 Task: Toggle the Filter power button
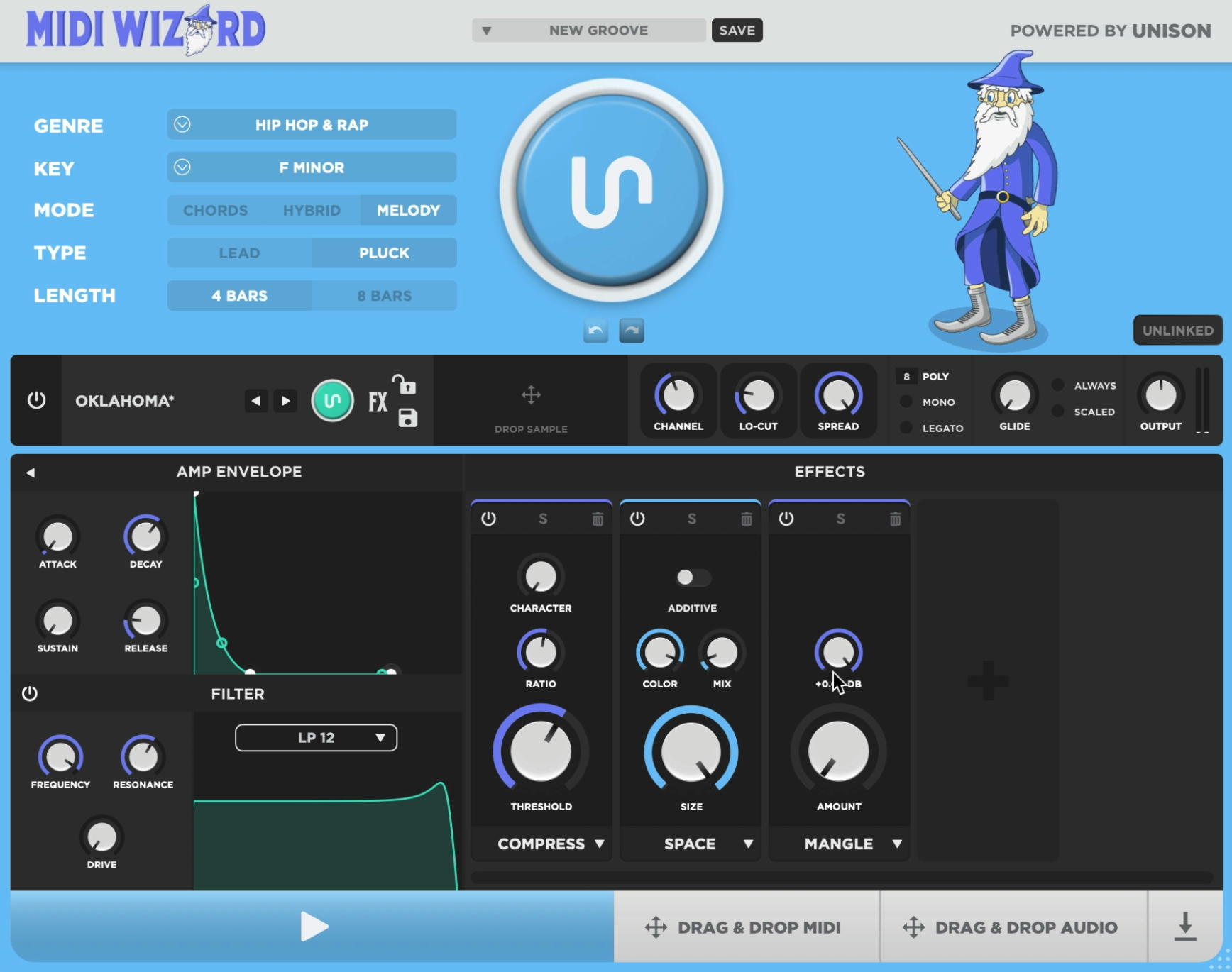(x=30, y=694)
